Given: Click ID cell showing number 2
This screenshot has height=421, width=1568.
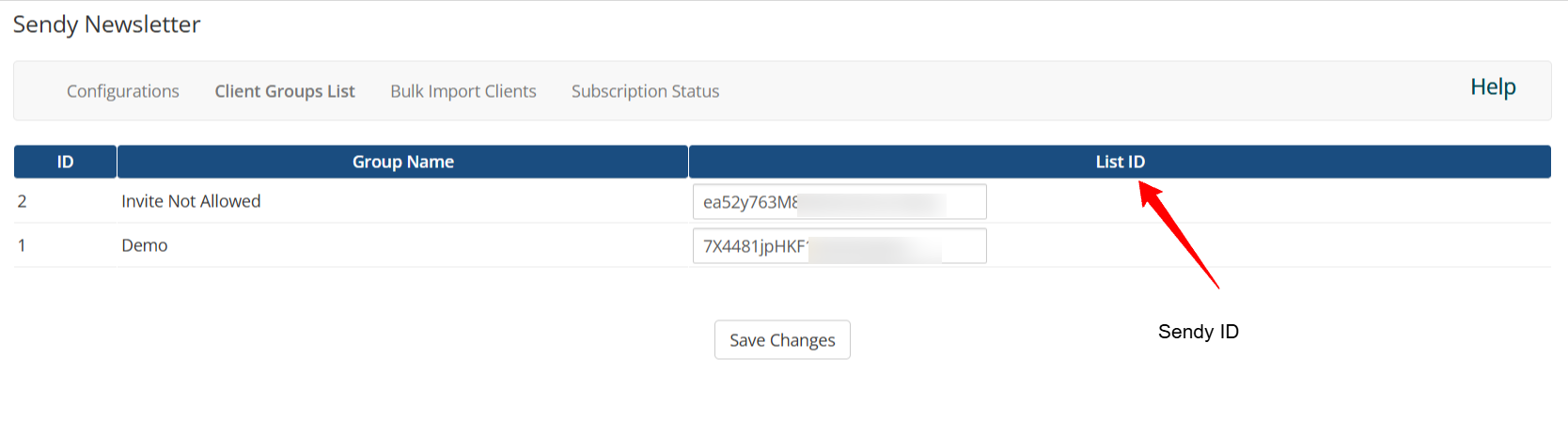Looking at the screenshot, I should [x=23, y=201].
